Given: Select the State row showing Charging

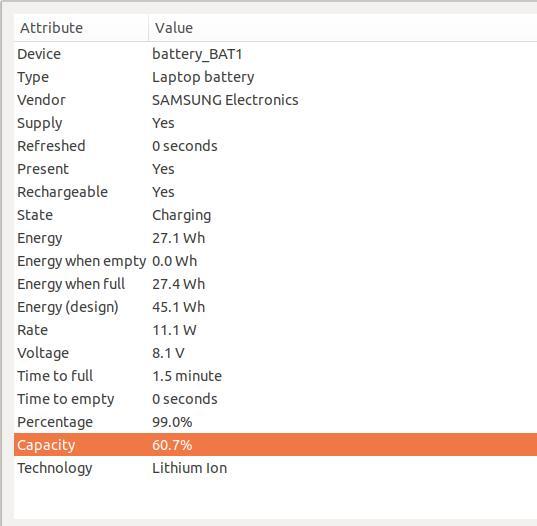Looking at the screenshot, I should click(x=276, y=215).
